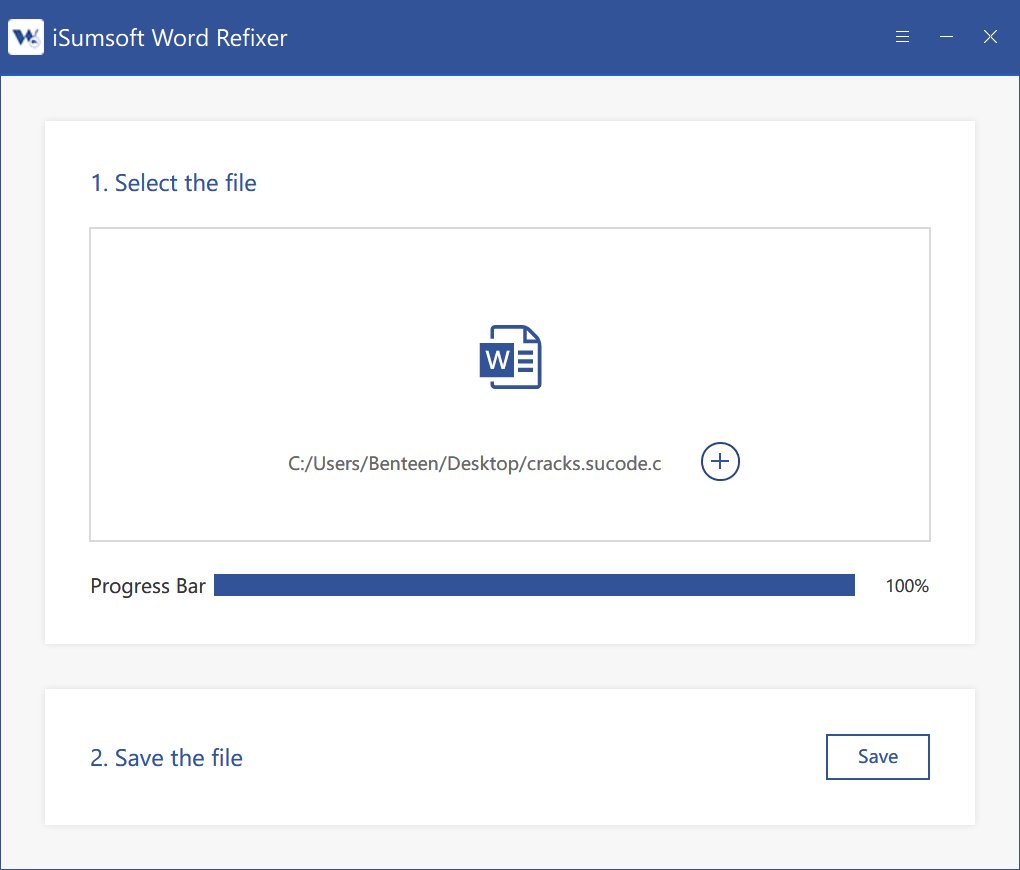This screenshot has width=1020, height=870.
Task: Click the blue progress bar
Action: click(x=534, y=585)
